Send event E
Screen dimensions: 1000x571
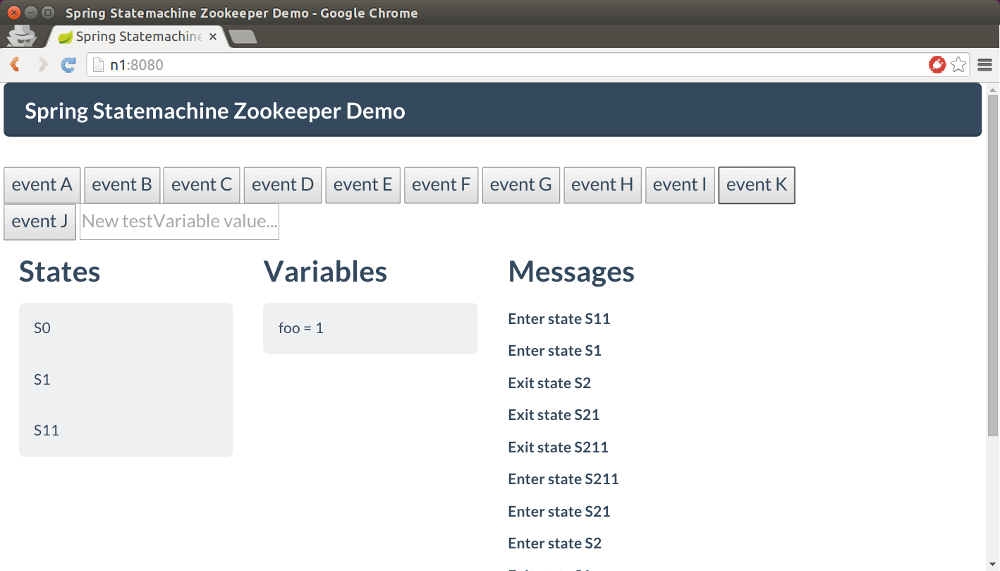coord(363,185)
